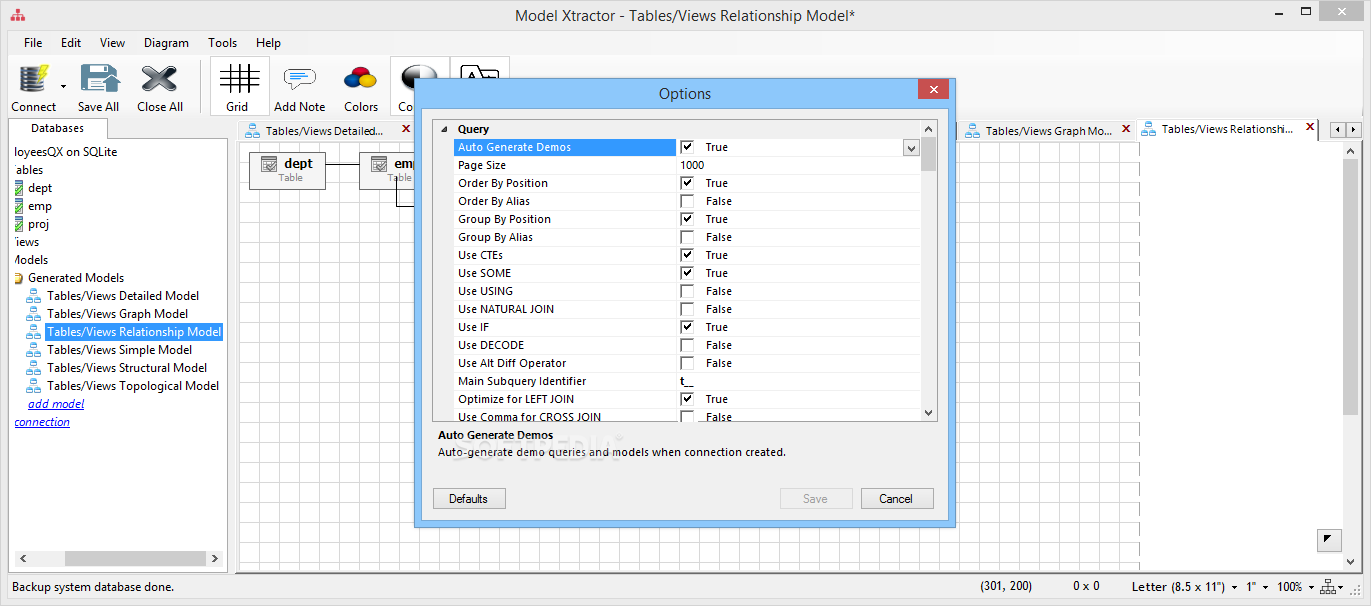Click the proj table icon in tree
1371x606 pixels.
pos(19,224)
